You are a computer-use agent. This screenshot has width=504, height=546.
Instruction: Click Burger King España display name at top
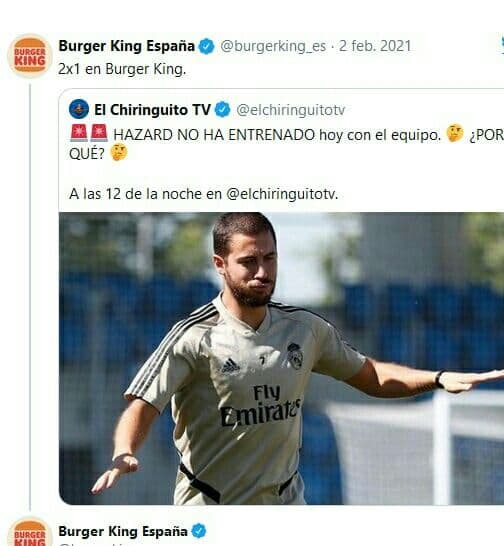[x=126, y=46]
